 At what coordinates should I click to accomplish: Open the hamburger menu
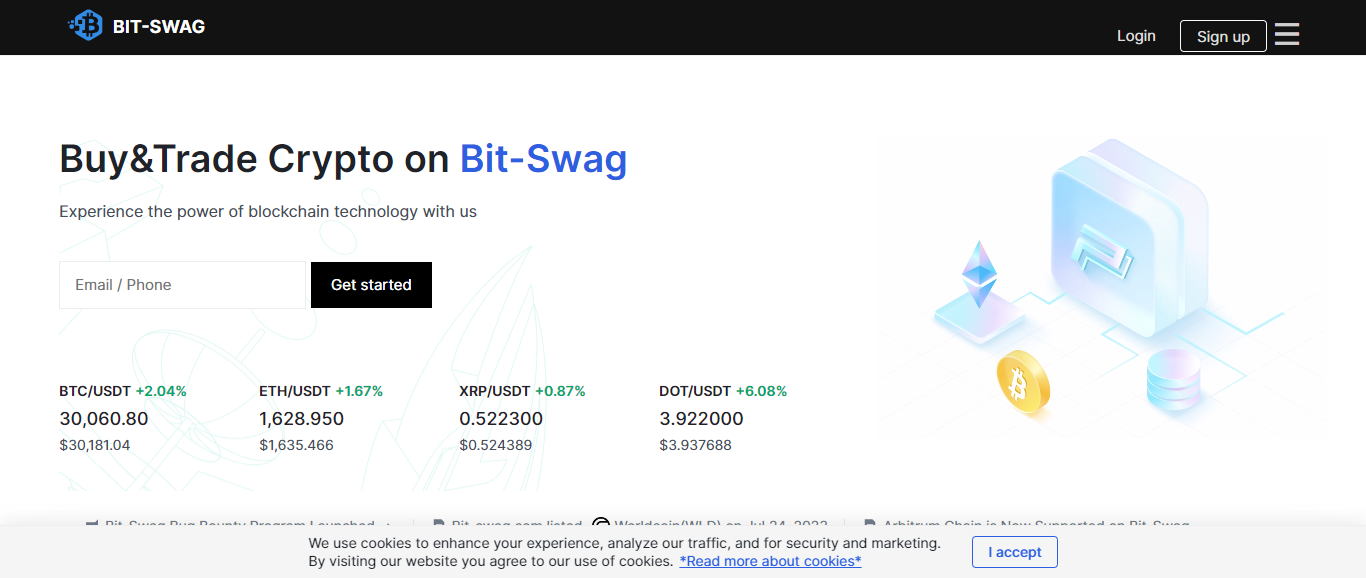[1287, 35]
